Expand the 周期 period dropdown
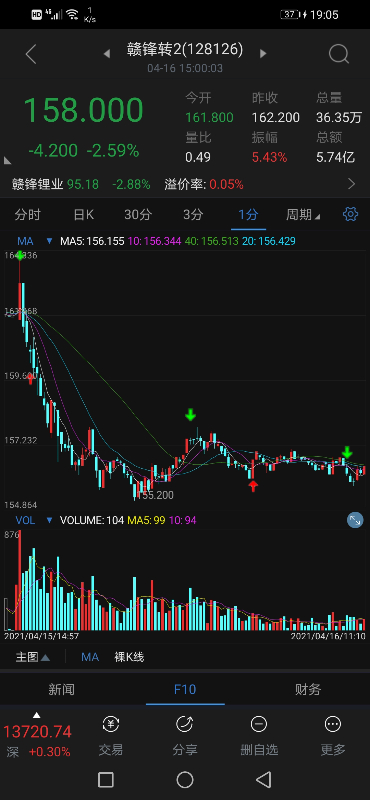This screenshot has height=800, width=370. click(x=303, y=215)
